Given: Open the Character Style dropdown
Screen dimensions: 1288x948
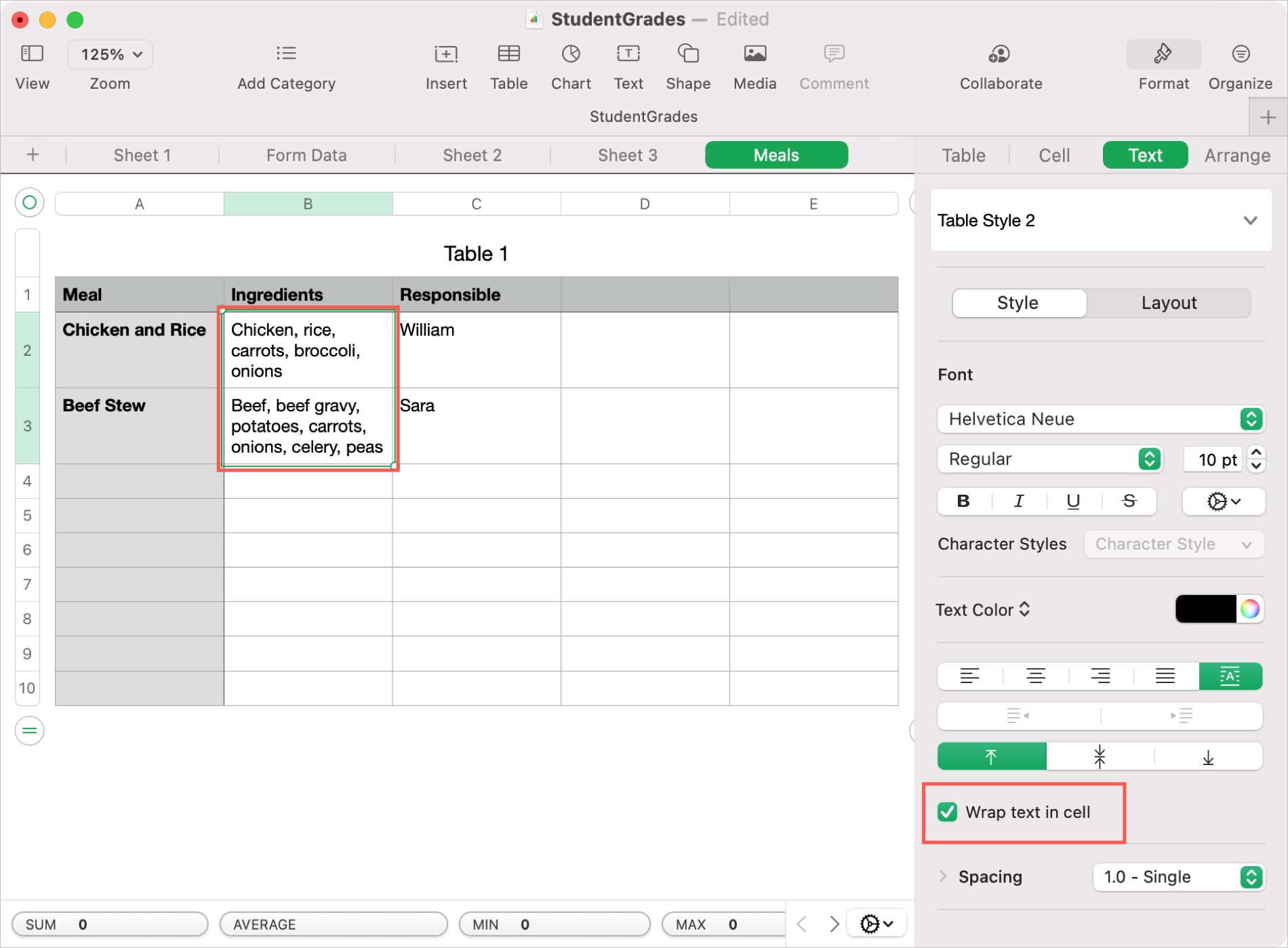Looking at the screenshot, I should tap(1174, 544).
